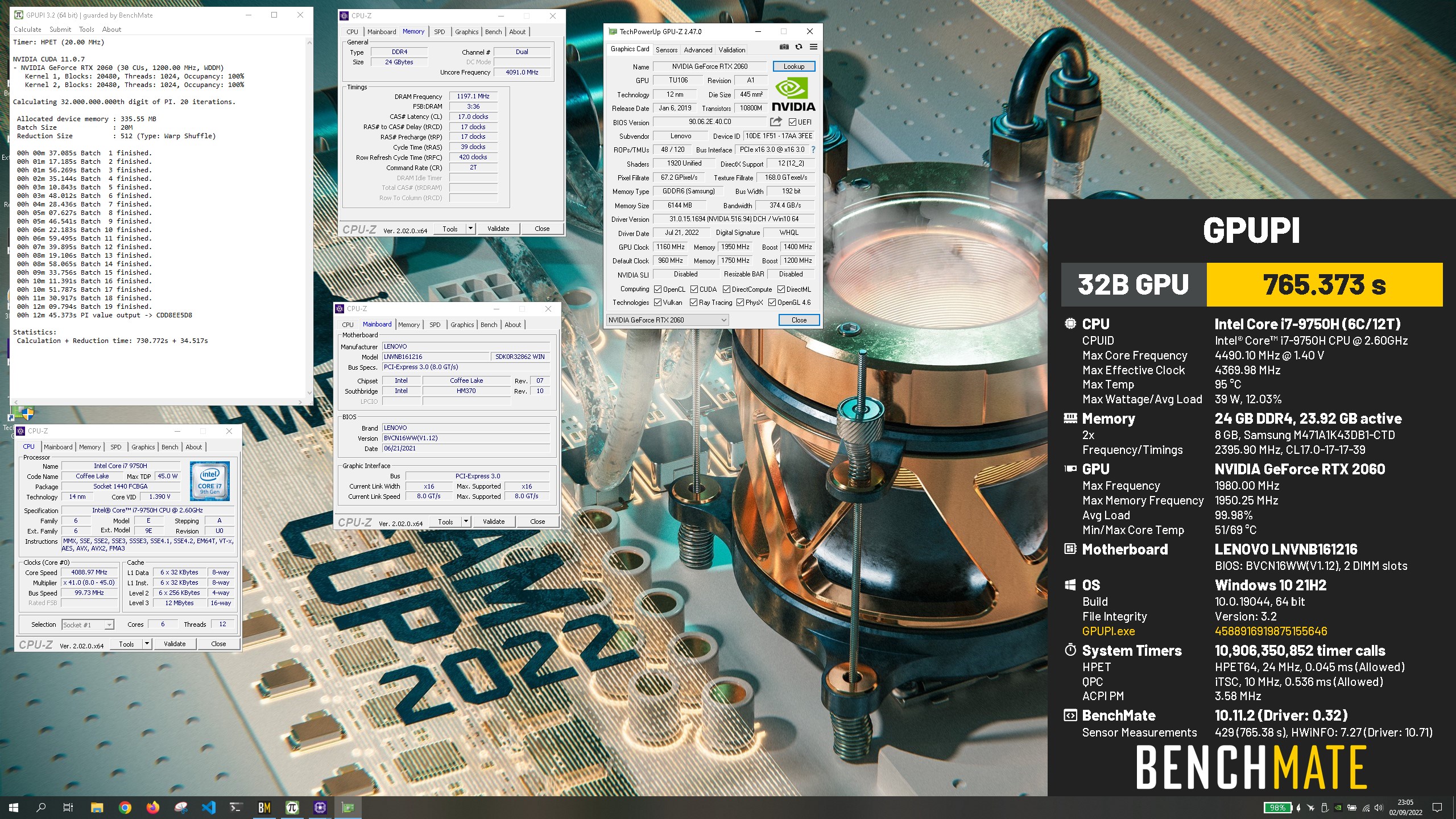Click Close button in CPU-Z CPU window
This screenshot has height=819, width=1456.
tap(218, 644)
